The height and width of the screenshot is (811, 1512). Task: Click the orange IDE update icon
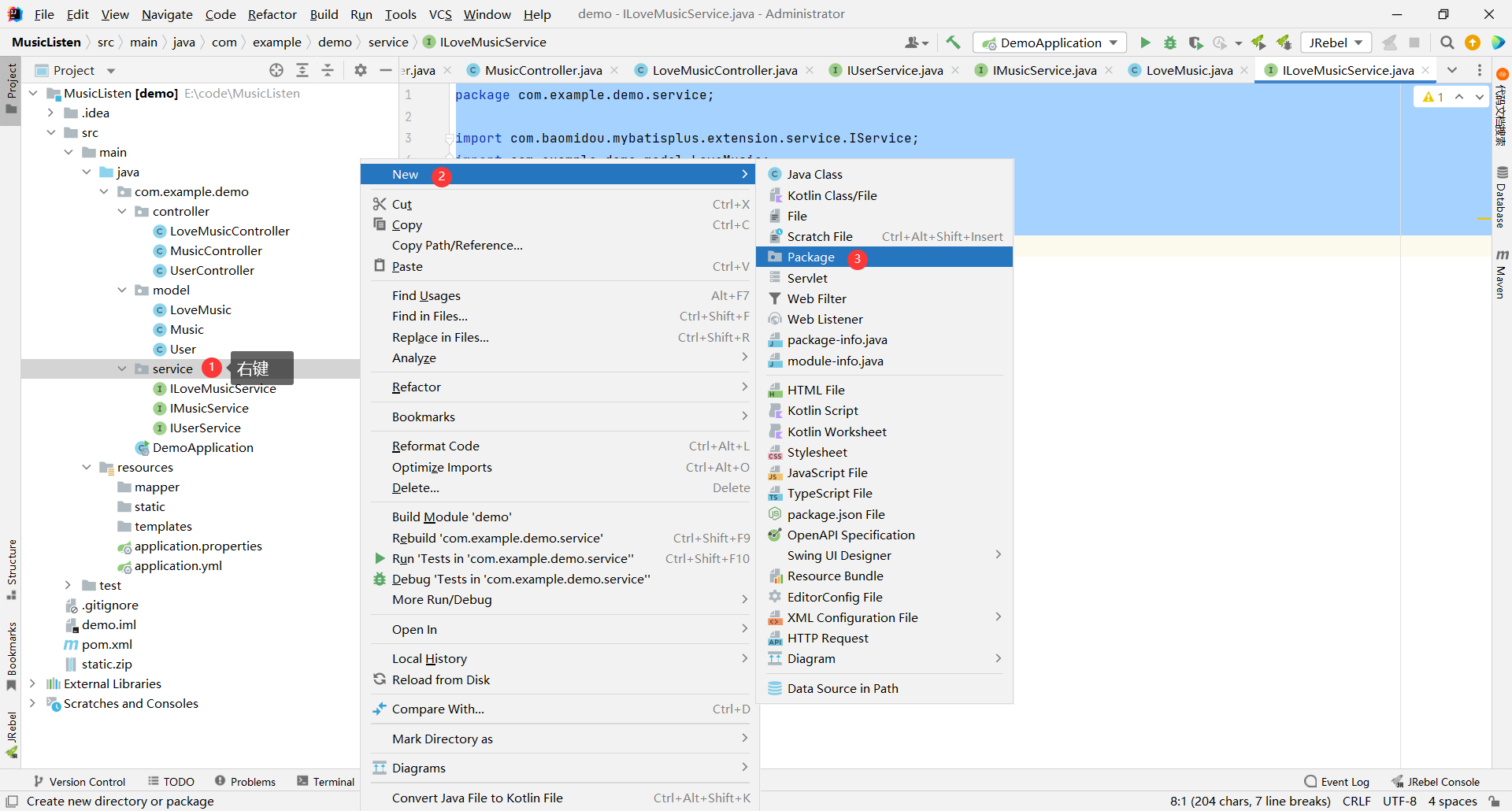(x=1473, y=43)
